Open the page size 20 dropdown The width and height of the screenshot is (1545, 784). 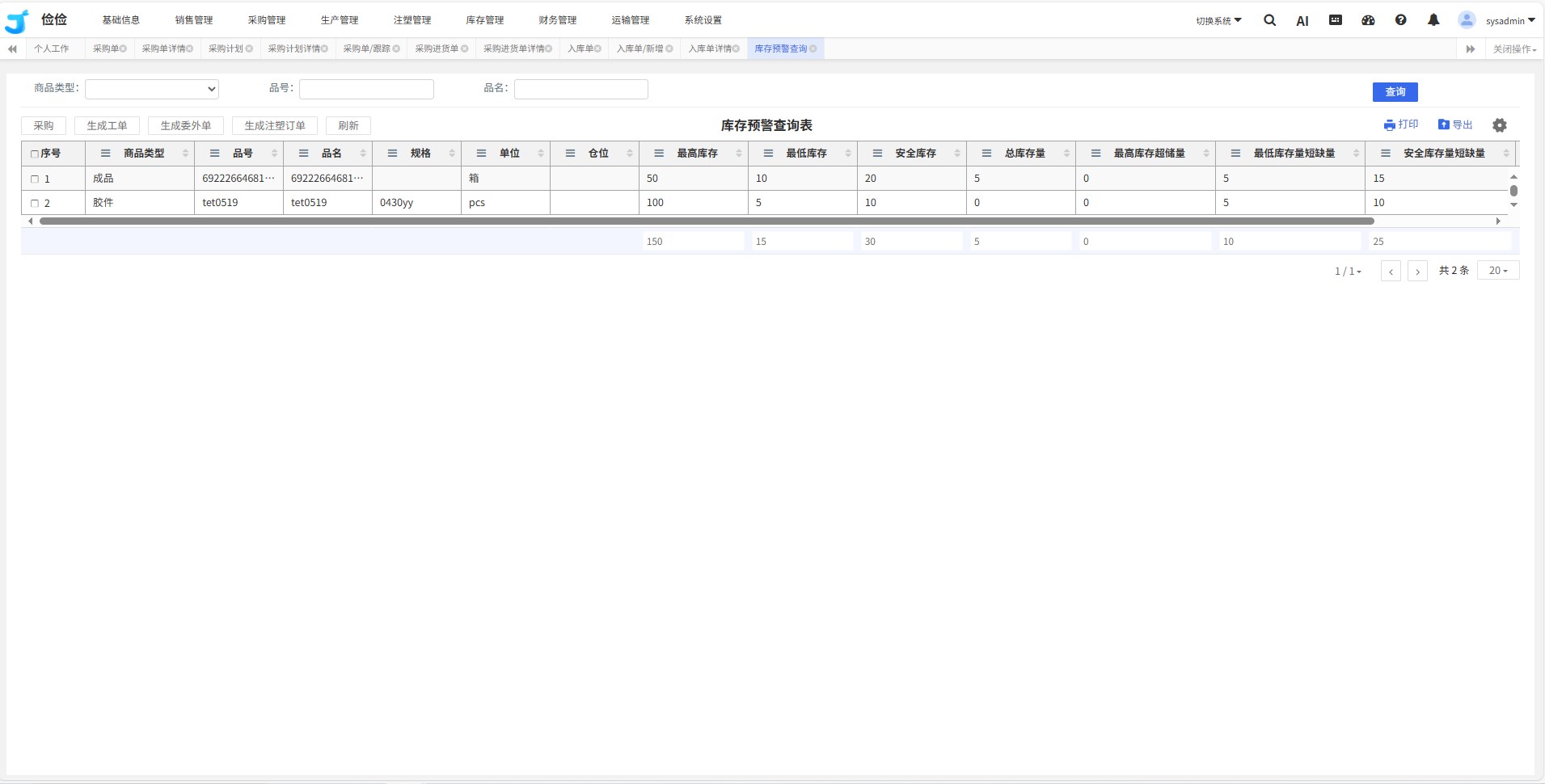tap(1497, 271)
